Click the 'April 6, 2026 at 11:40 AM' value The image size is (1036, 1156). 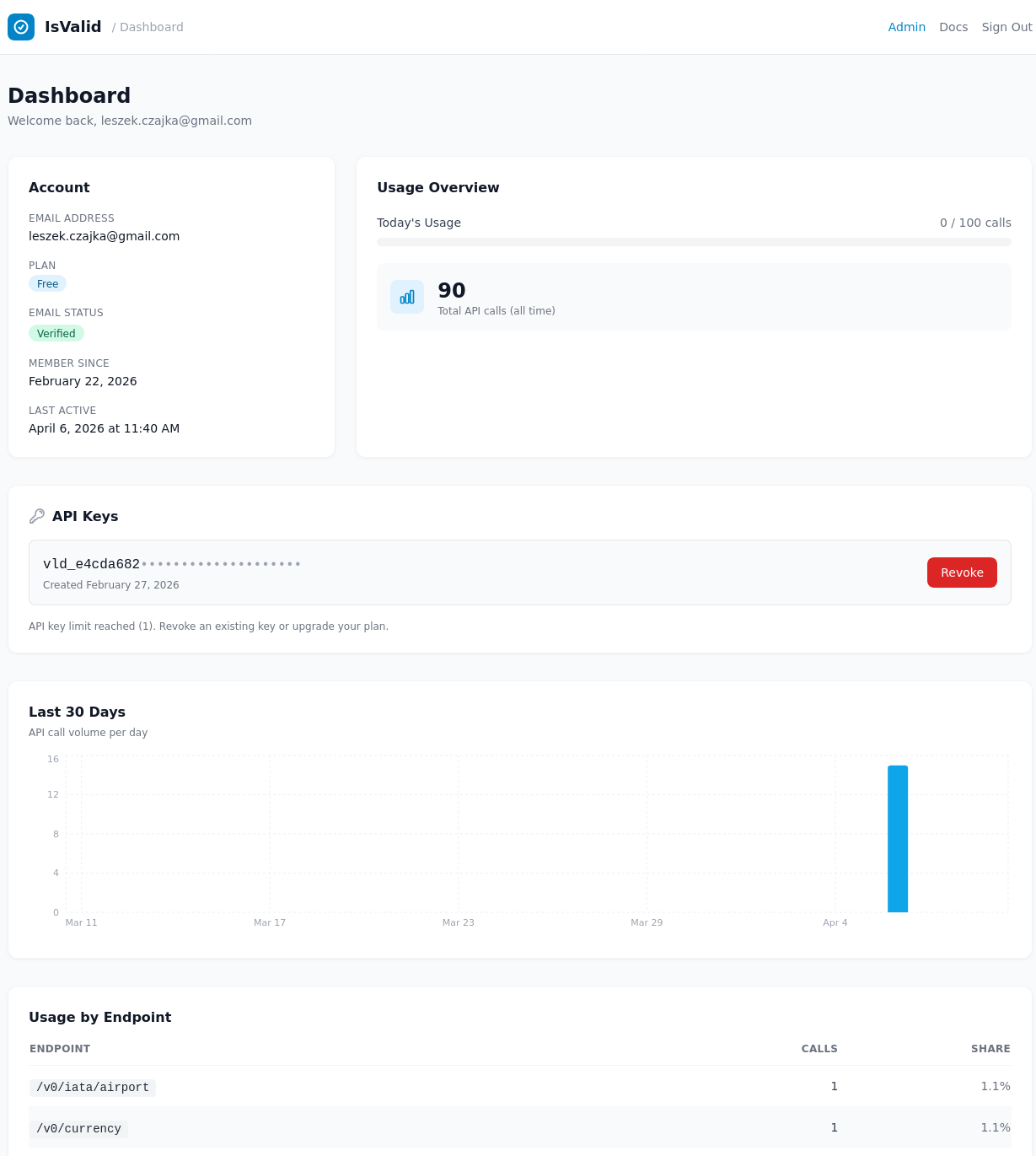click(x=104, y=428)
